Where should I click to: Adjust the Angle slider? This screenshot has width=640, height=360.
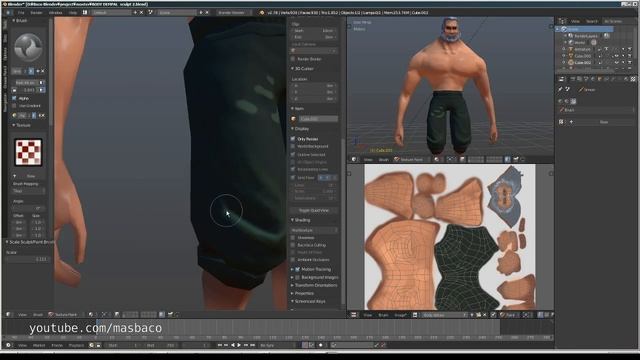click(x=29, y=208)
